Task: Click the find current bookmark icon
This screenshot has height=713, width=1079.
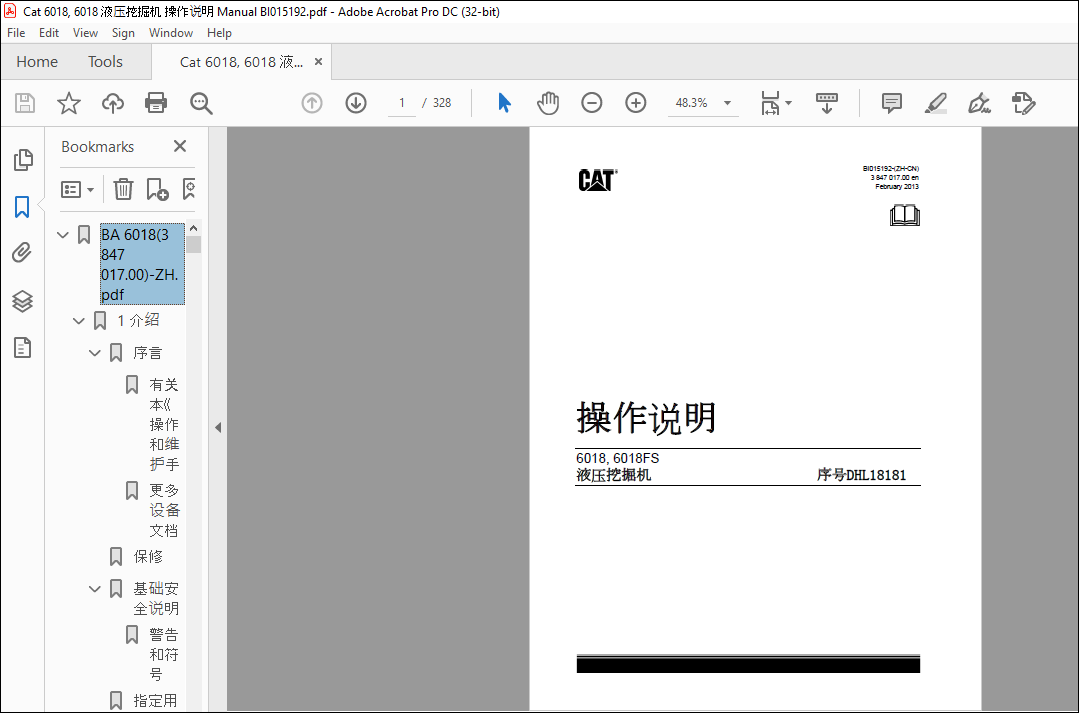Action: point(189,189)
